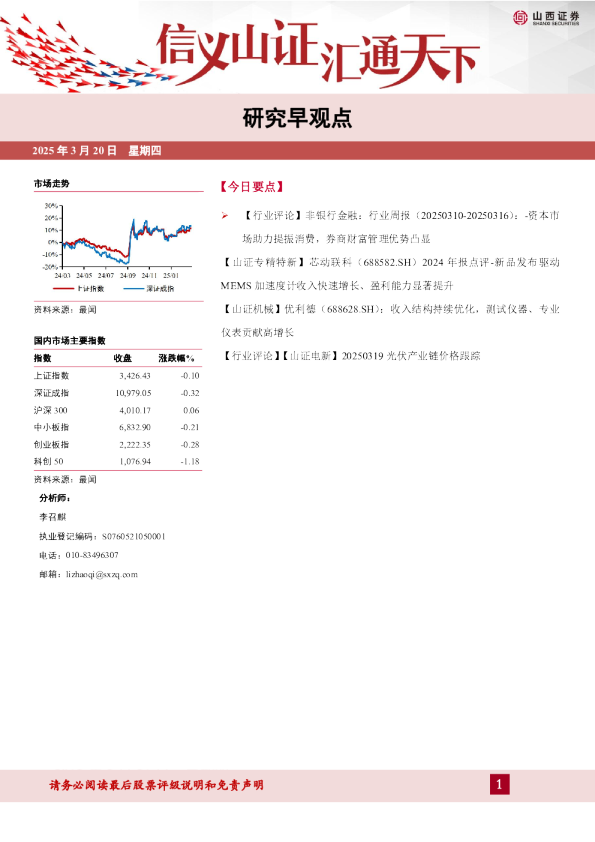Click the red arrow bullet before 行业评论
The height and width of the screenshot is (842, 595).
[x=224, y=215]
